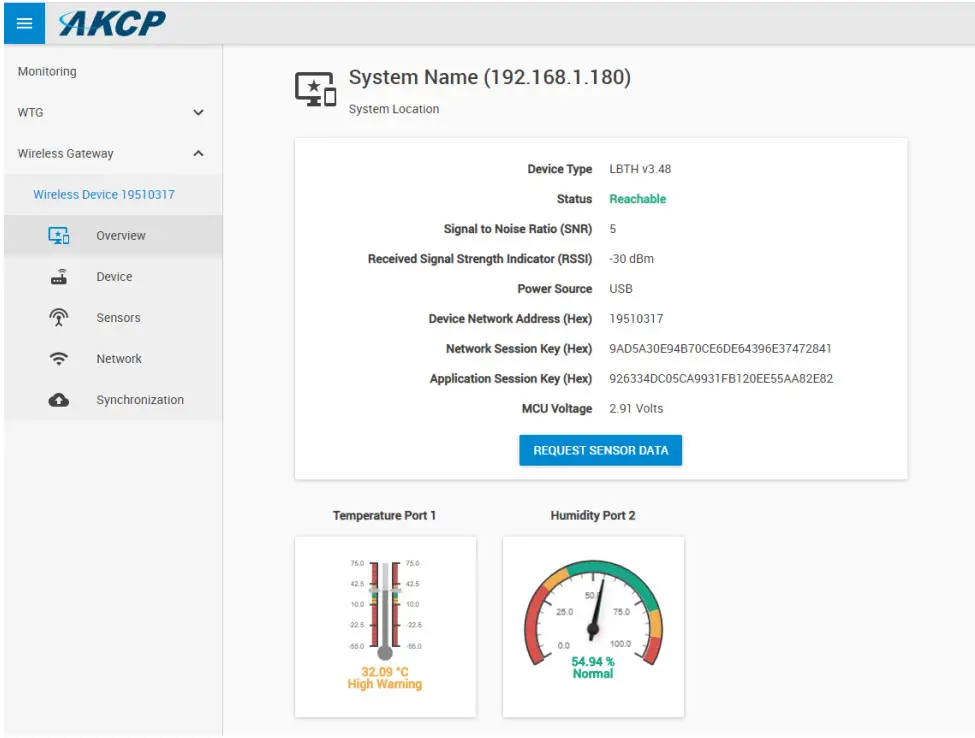This screenshot has width=975, height=738.
Task: Click the AKCP logo in the header
Action: [x=110, y=22]
